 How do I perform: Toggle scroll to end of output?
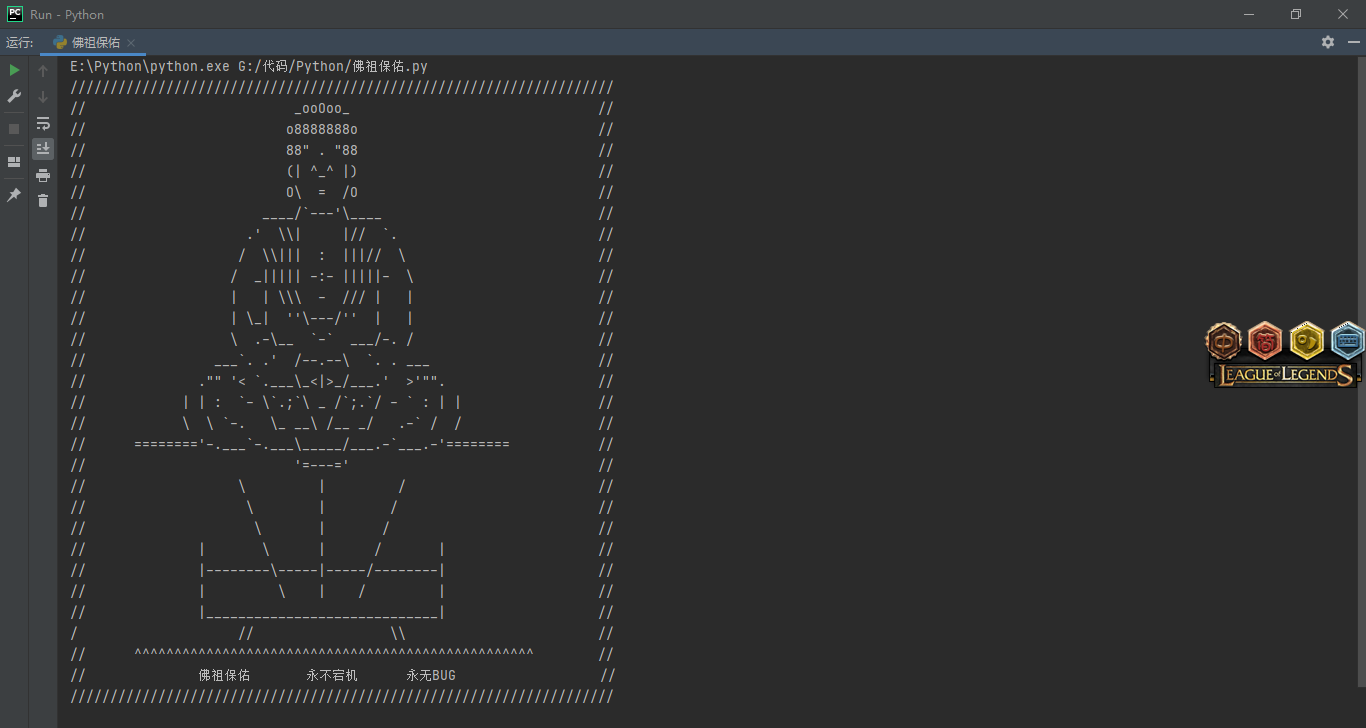pyautogui.click(x=43, y=149)
